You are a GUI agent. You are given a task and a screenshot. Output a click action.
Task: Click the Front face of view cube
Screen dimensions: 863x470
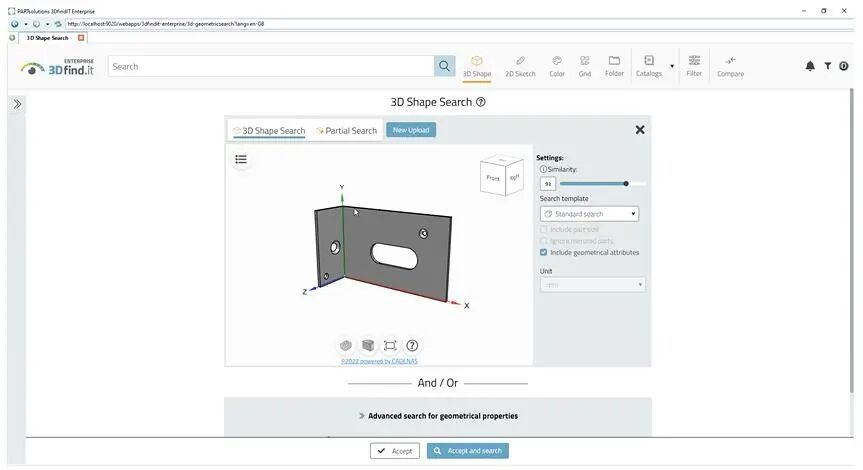[493, 178]
